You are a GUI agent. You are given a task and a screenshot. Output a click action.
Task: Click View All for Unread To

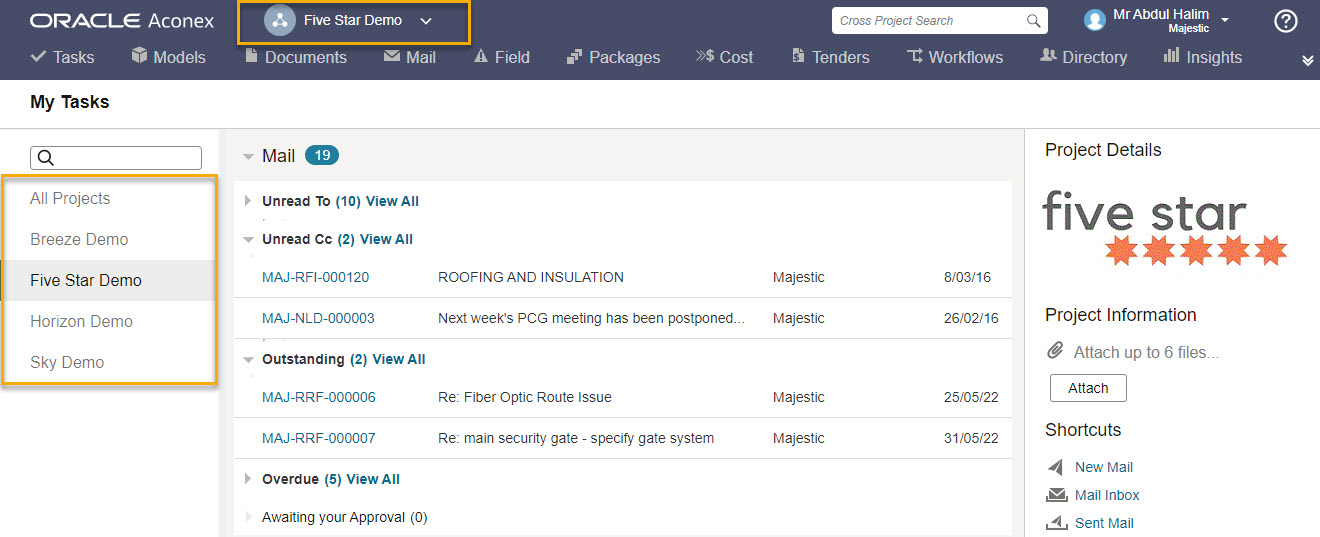pos(392,201)
